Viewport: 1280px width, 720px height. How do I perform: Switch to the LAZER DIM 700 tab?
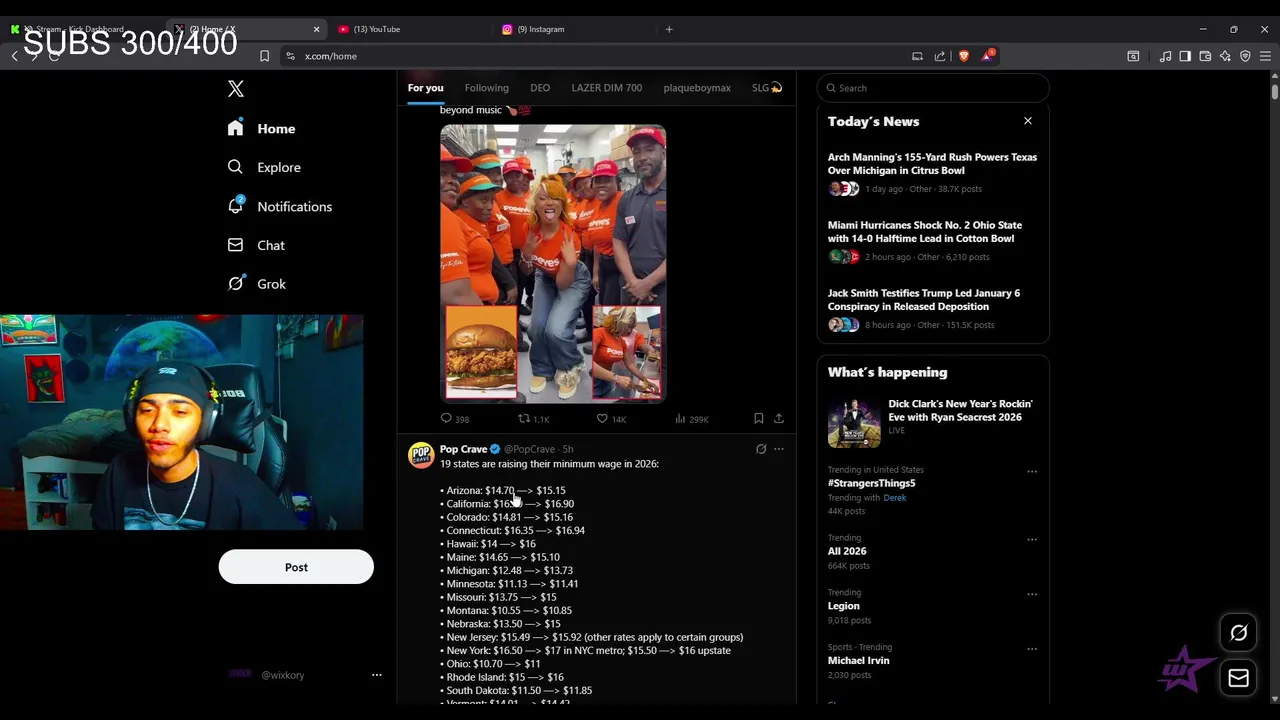[606, 88]
